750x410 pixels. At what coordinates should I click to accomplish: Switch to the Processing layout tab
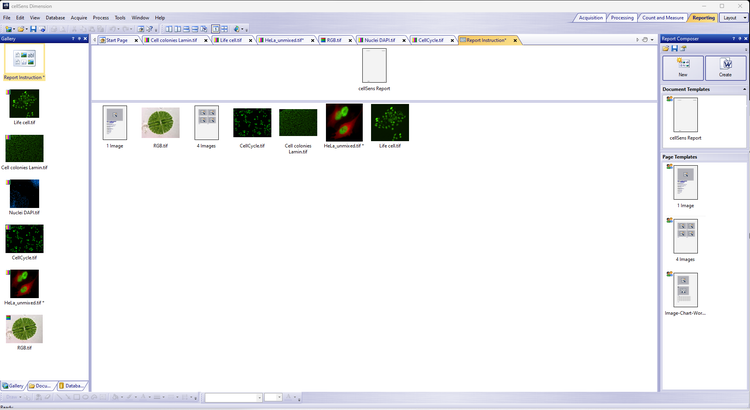(622, 17)
